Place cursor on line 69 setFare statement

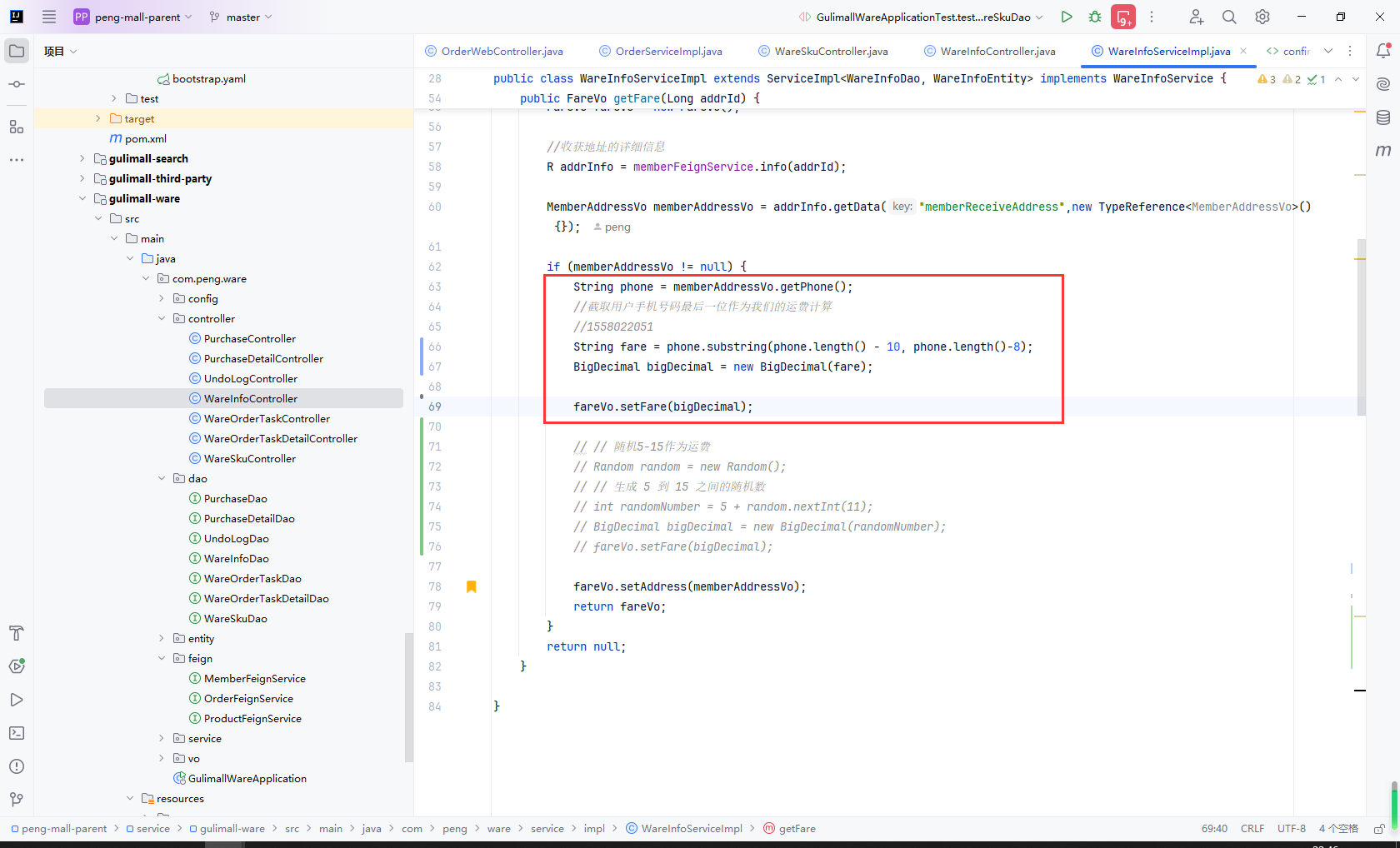pyautogui.click(x=662, y=407)
